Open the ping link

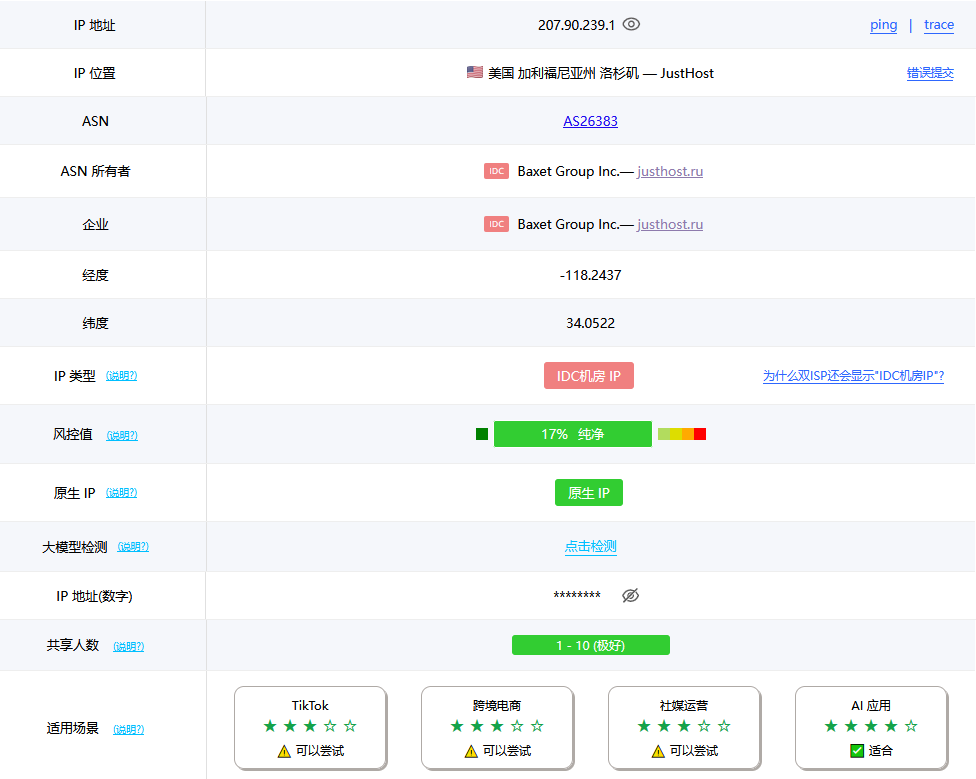point(883,25)
